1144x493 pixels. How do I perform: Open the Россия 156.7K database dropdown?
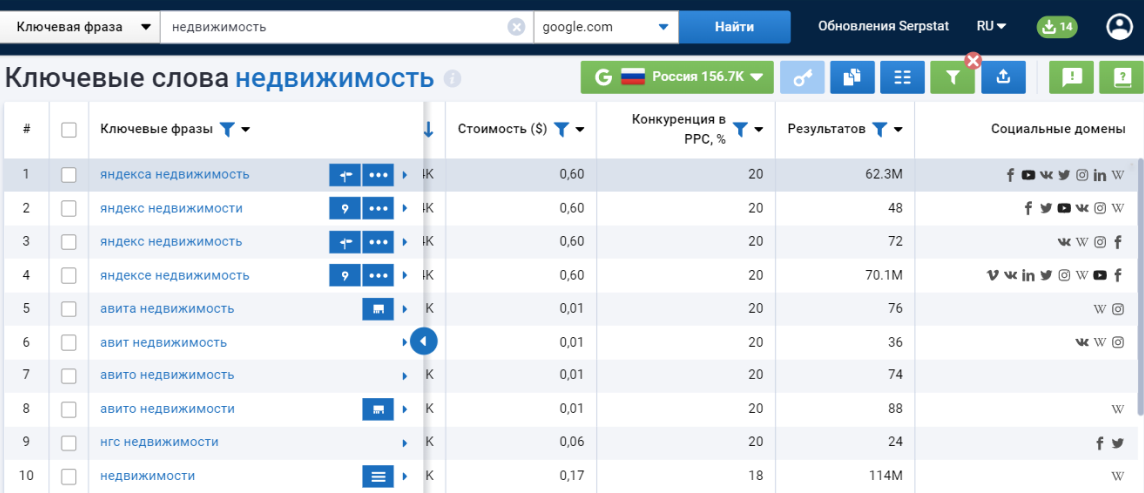tap(677, 77)
